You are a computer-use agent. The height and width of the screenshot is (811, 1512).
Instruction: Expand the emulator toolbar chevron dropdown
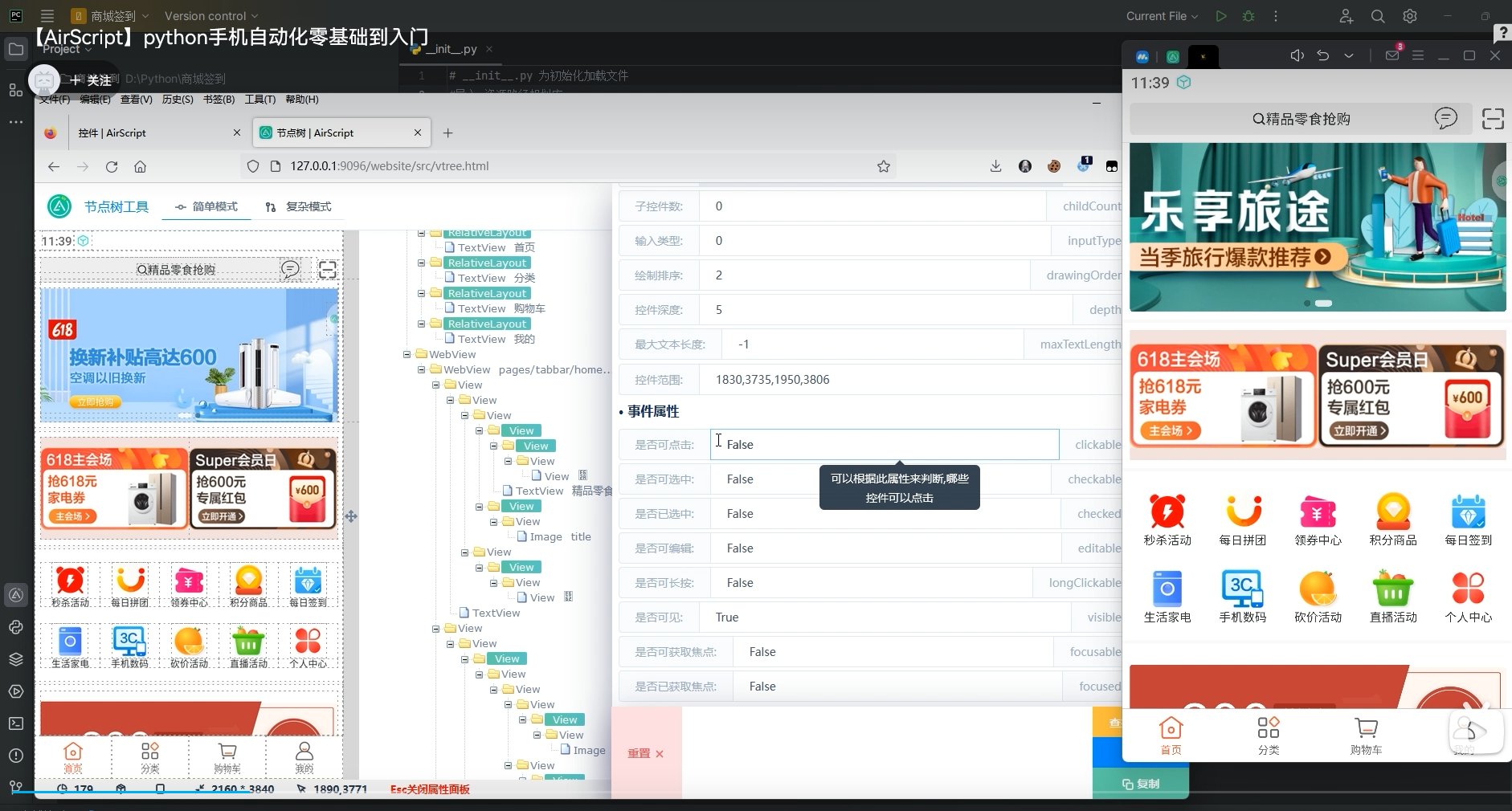coord(1349,55)
